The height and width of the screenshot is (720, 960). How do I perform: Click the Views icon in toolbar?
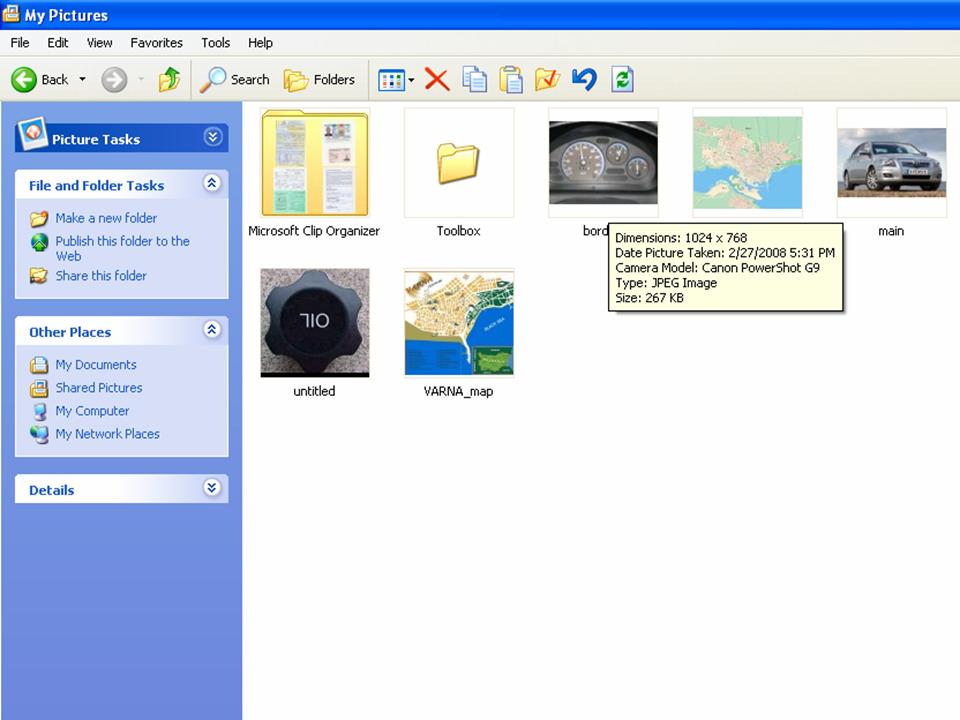[x=391, y=80]
